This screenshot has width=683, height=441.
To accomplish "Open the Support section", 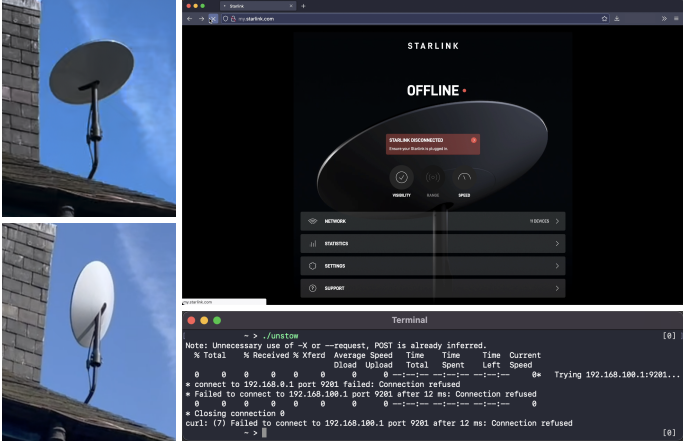I will coord(433,288).
